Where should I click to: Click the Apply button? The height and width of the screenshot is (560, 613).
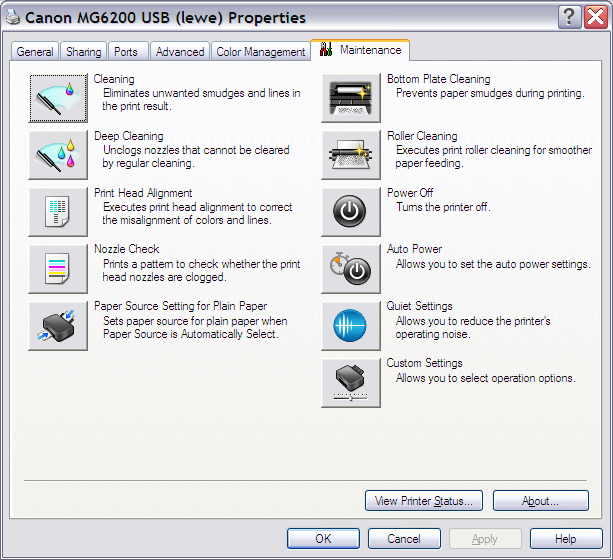485,538
